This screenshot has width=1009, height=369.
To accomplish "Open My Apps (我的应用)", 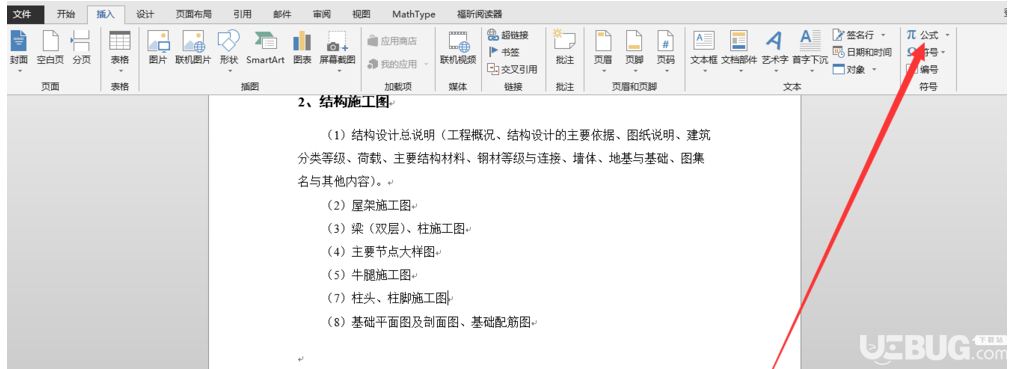I will [398, 64].
